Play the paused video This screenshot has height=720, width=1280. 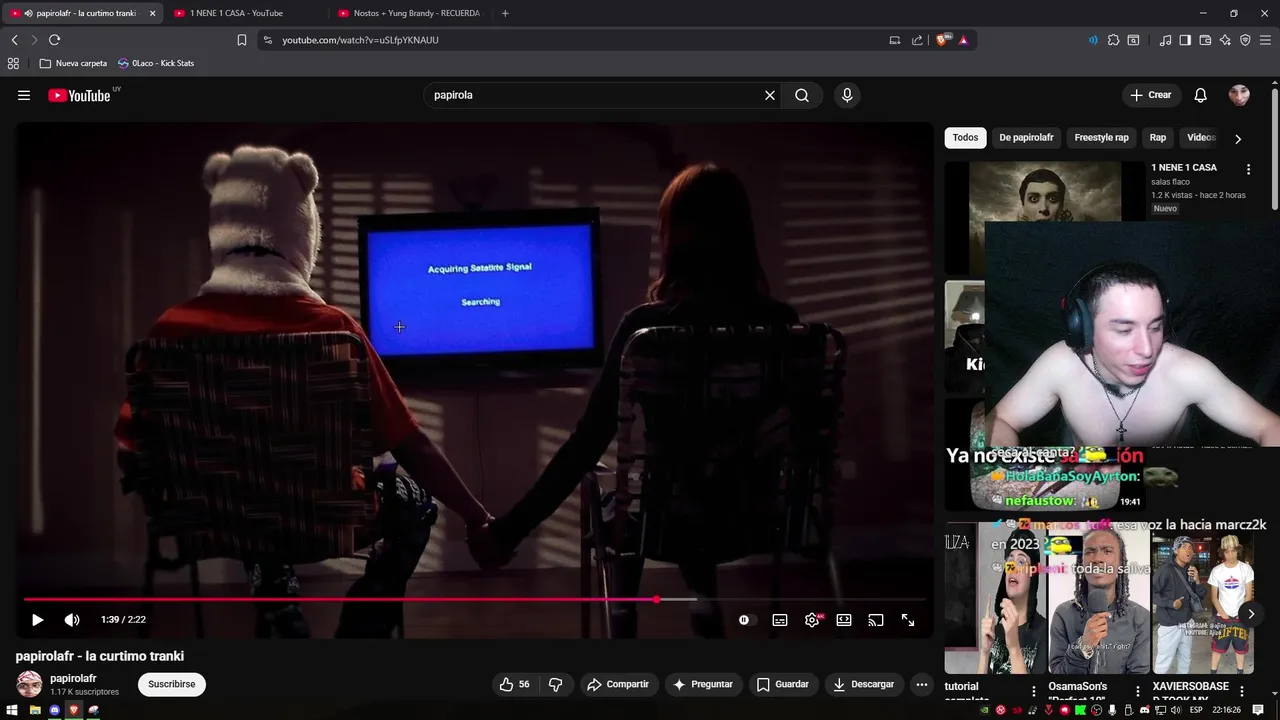coord(37,620)
